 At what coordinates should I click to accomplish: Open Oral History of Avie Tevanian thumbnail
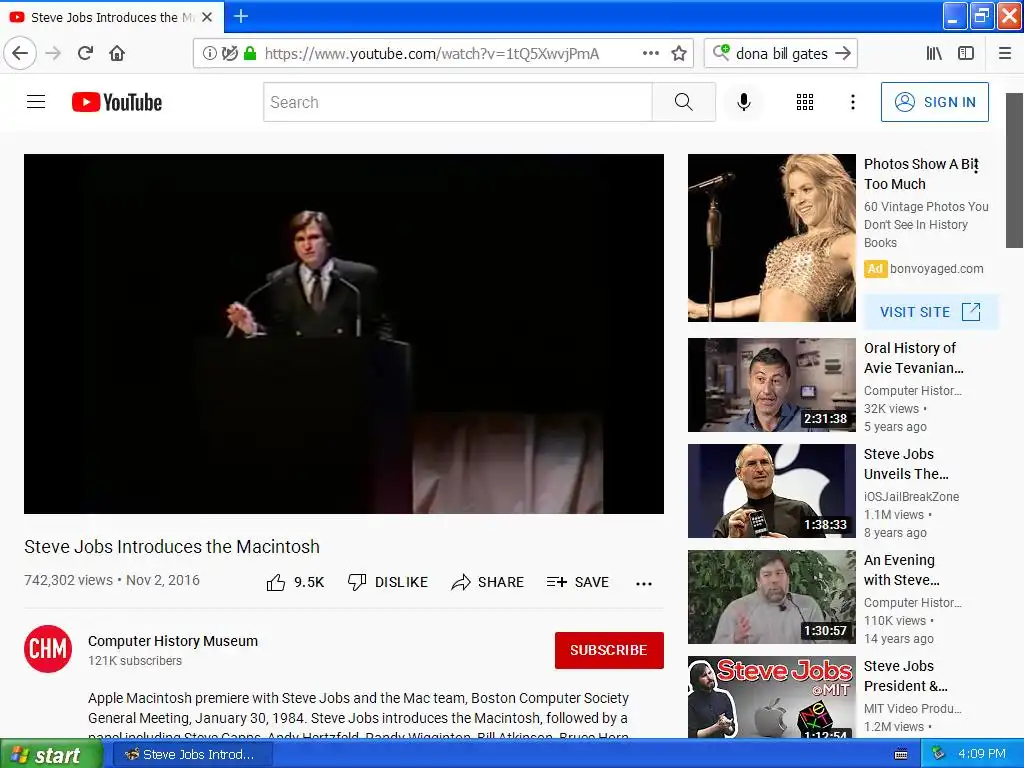(771, 385)
